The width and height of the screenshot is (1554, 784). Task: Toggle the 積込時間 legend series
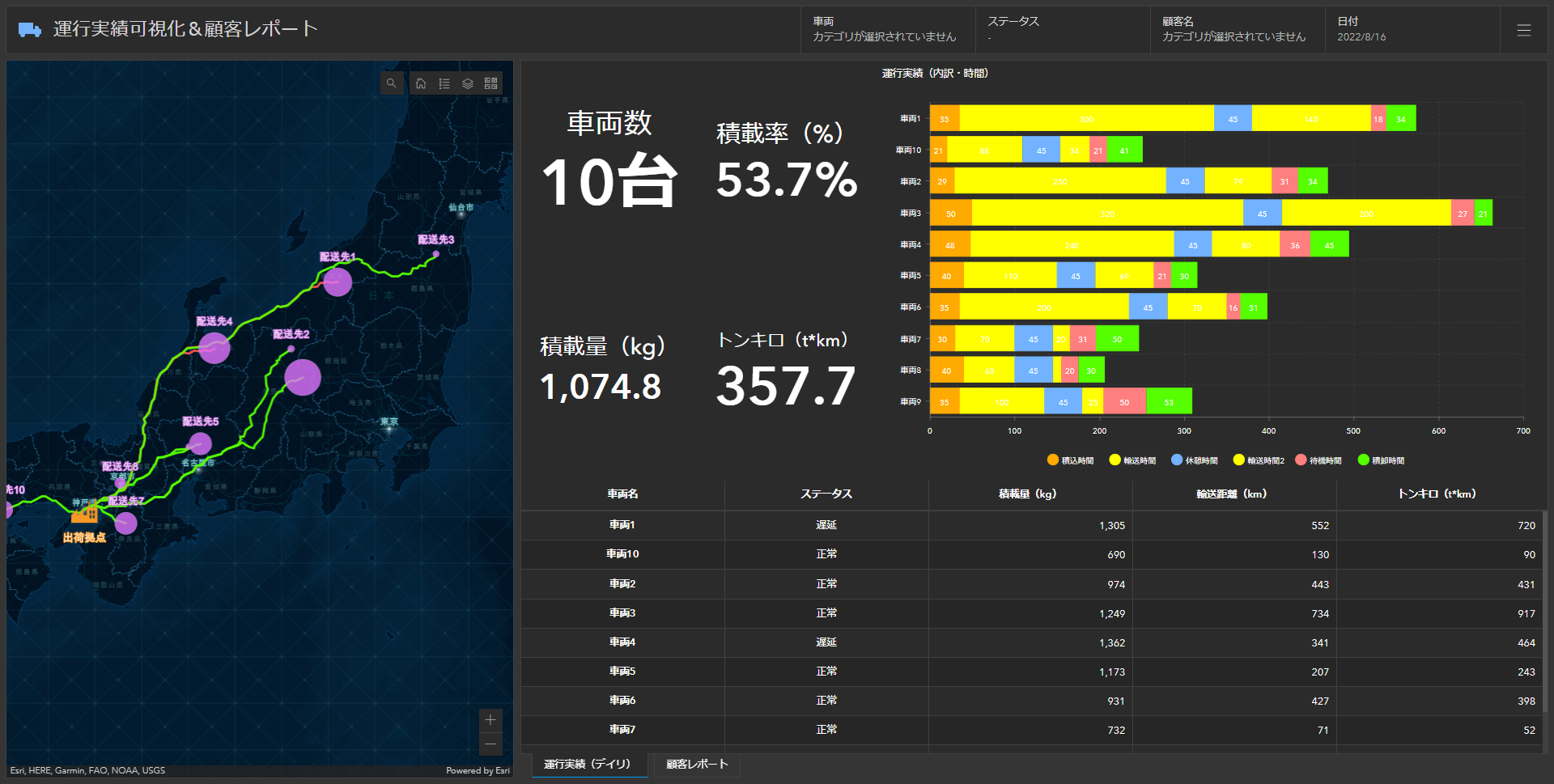(1070, 460)
